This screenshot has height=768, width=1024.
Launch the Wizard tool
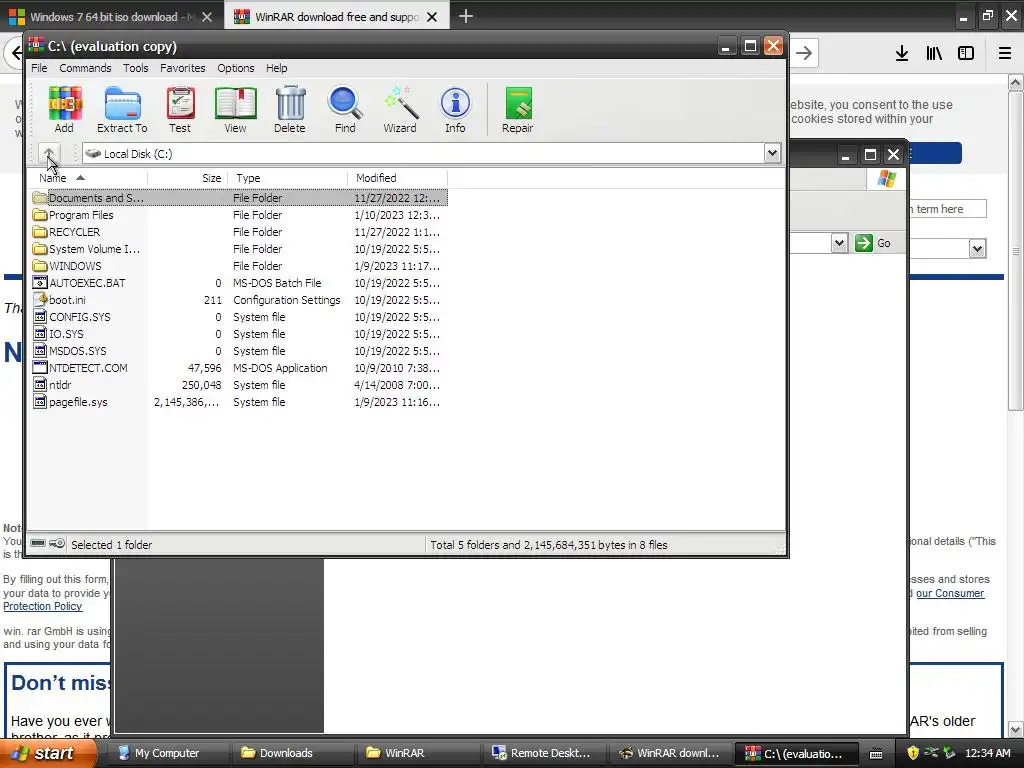click(400, 110)
